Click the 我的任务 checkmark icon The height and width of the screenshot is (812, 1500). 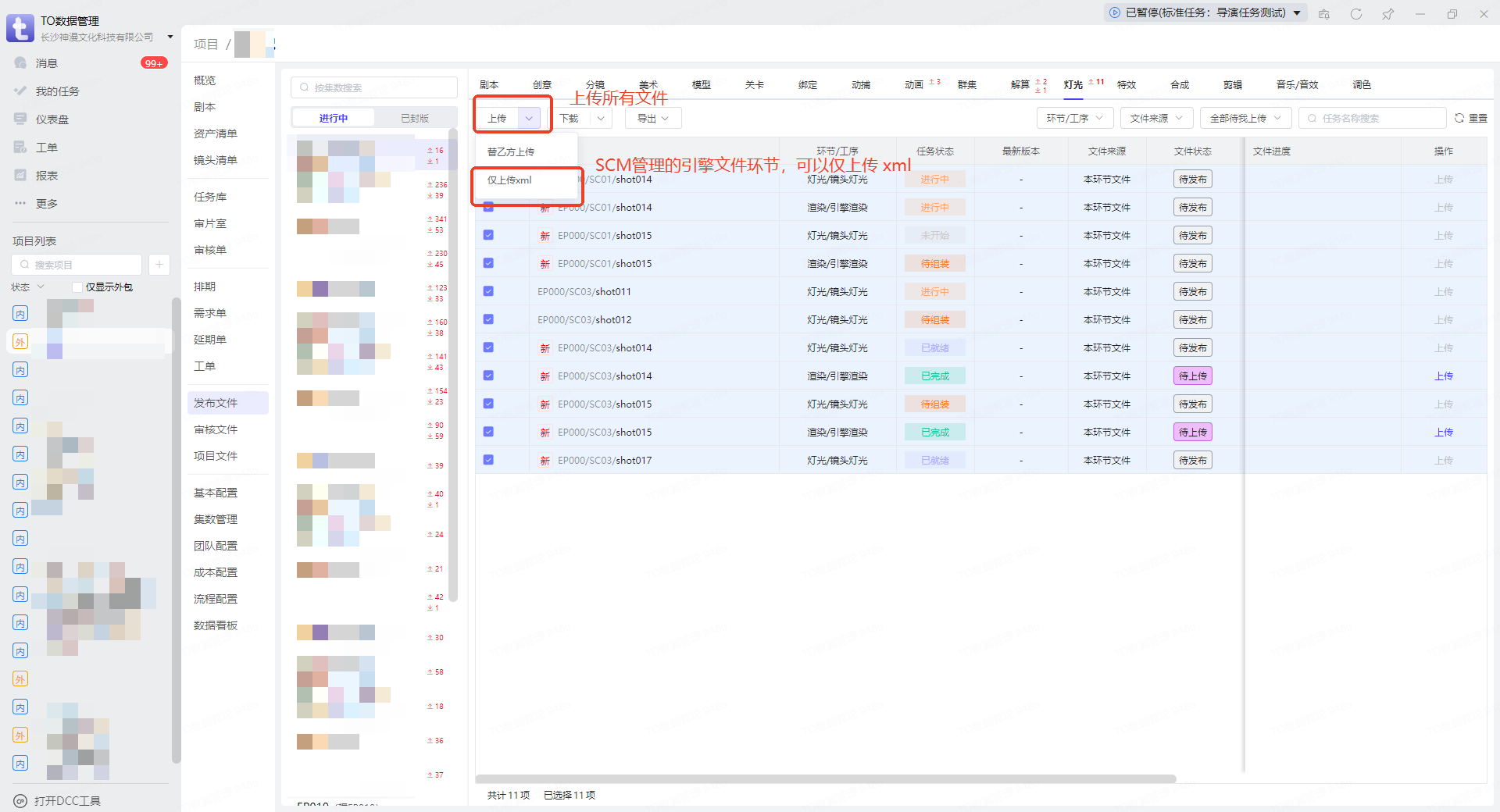20,91
